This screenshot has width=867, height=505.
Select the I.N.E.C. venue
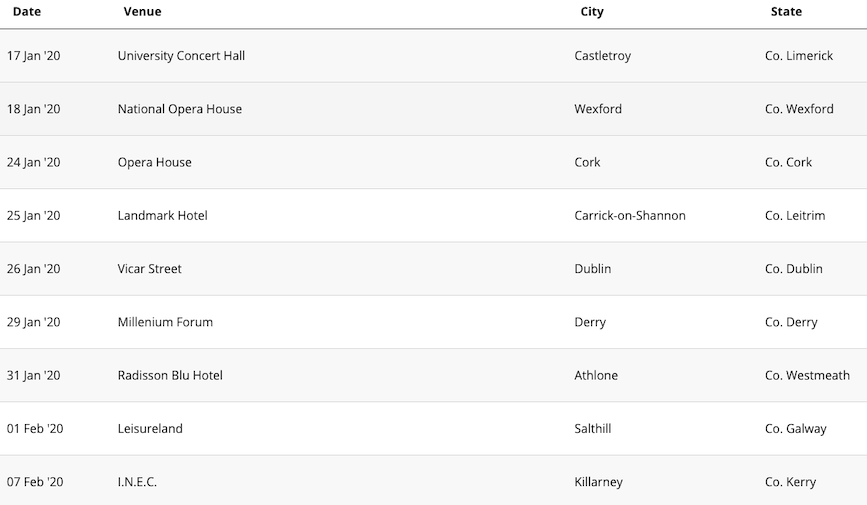tap(137, 482)
